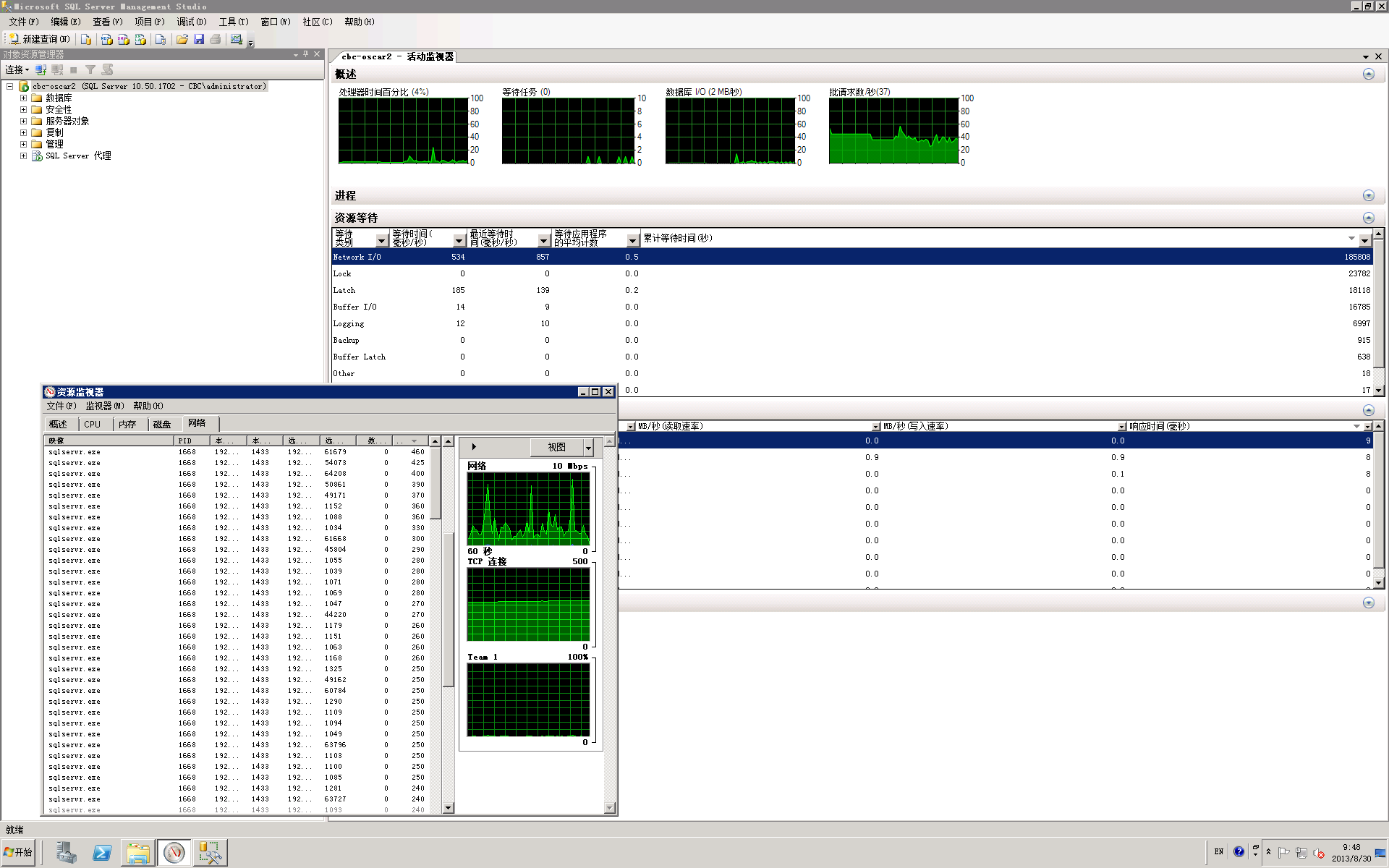Viewport: 1389px width, 868px height.
Task: Collapse the 概述 section chevron
Action: click(x=1368, y=74)
